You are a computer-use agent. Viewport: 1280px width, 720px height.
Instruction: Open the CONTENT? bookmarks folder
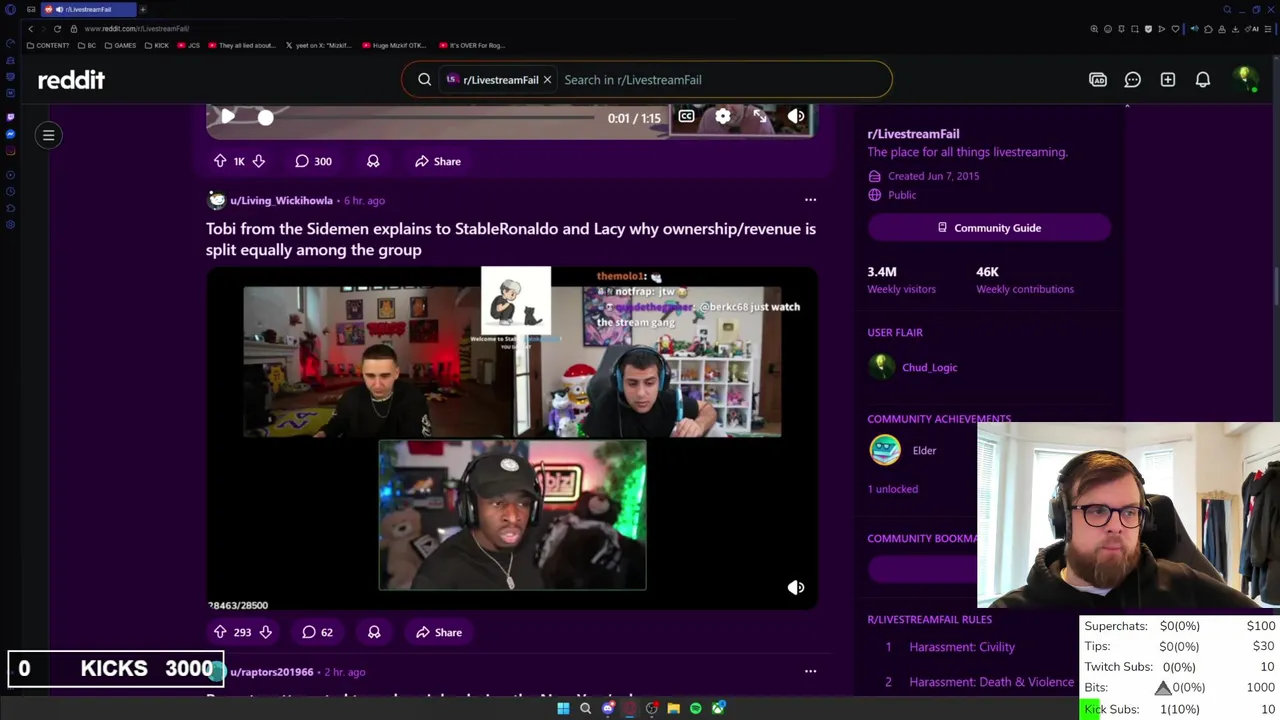coord(49,45)
